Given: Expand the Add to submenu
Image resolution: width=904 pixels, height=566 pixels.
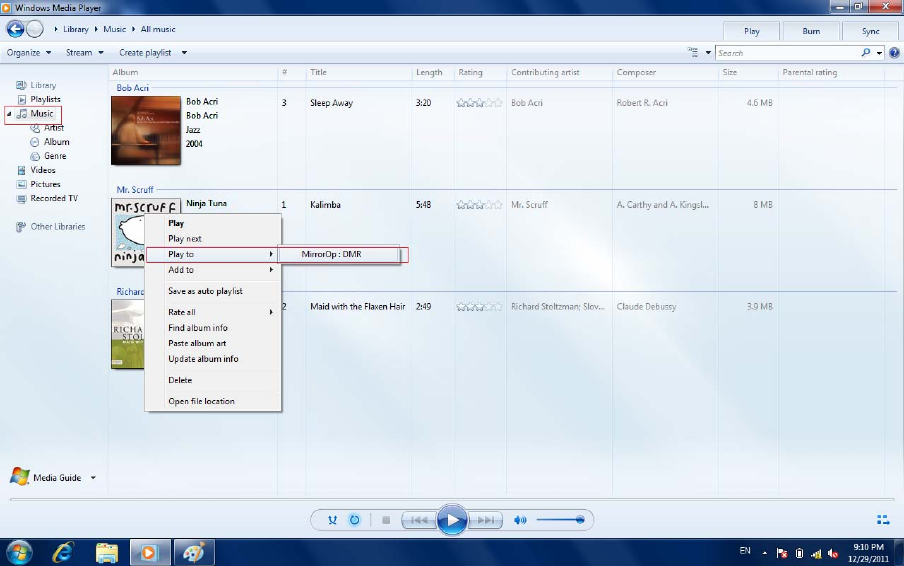Looking at the screenshot, I should coord(213,270).
